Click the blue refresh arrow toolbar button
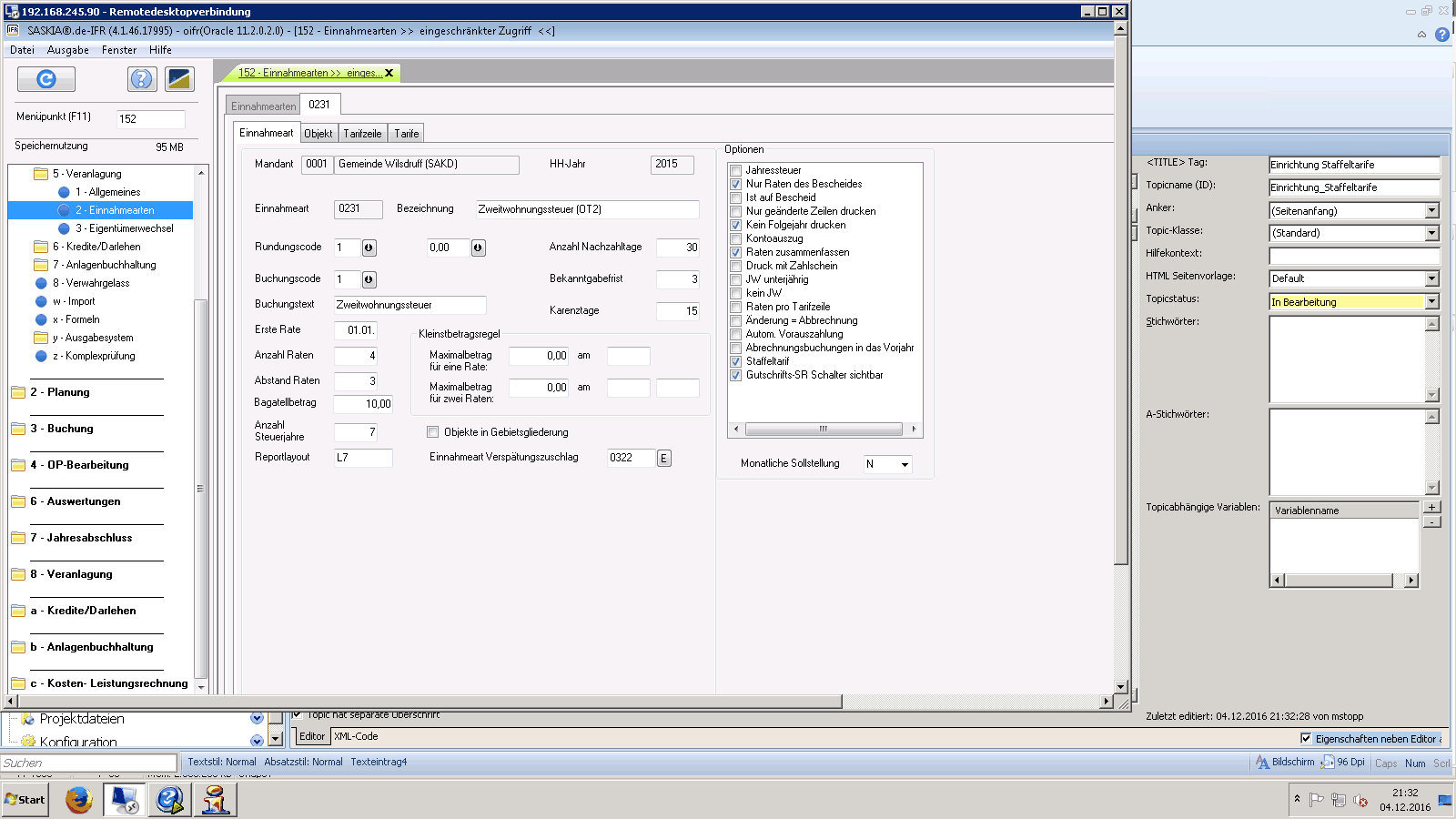Screen dimensions: 1456x819 pos(46,79)
